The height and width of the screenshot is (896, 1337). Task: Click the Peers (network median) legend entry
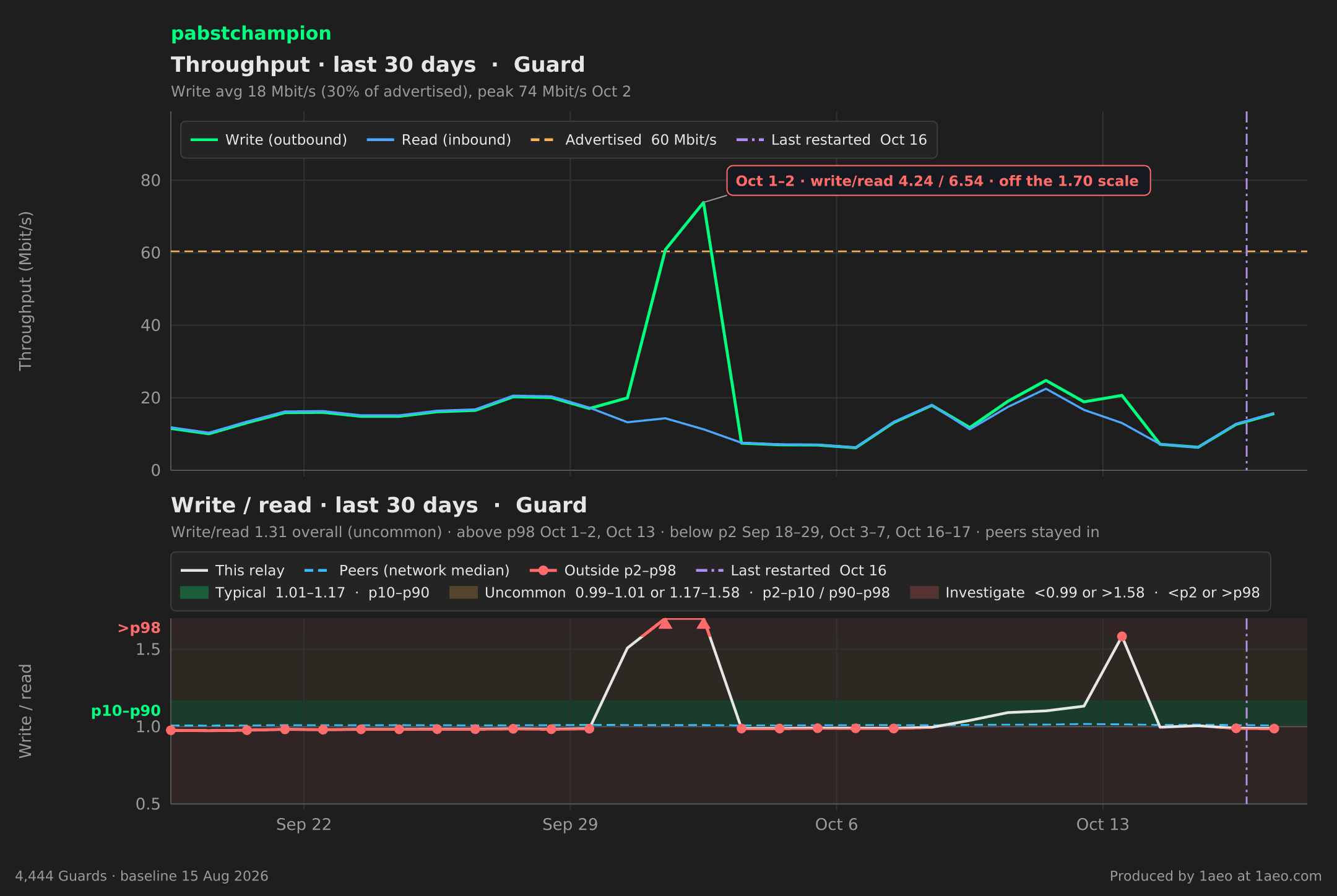point(407,571)
